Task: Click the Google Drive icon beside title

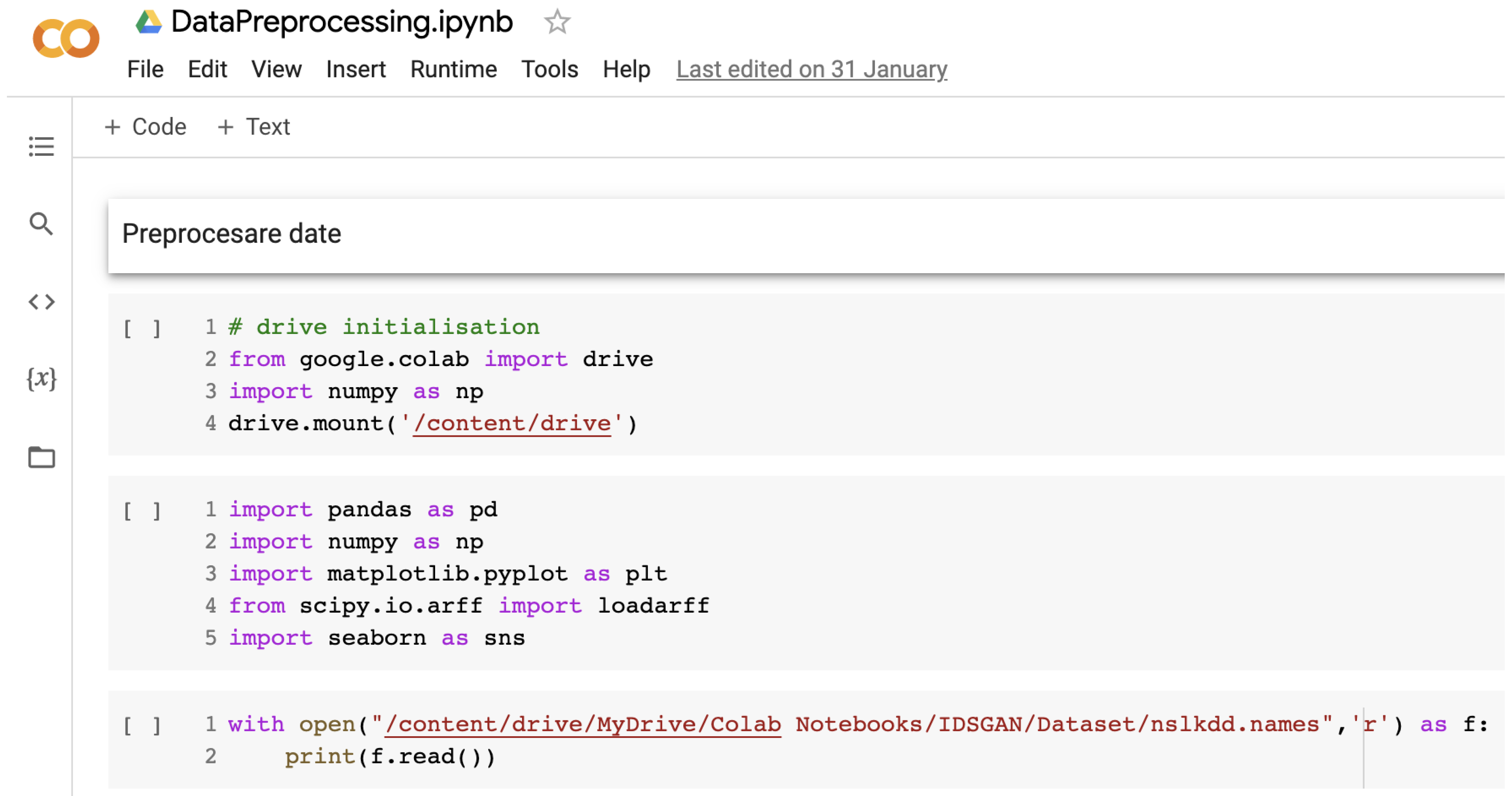Action: (x=148, y=22)
